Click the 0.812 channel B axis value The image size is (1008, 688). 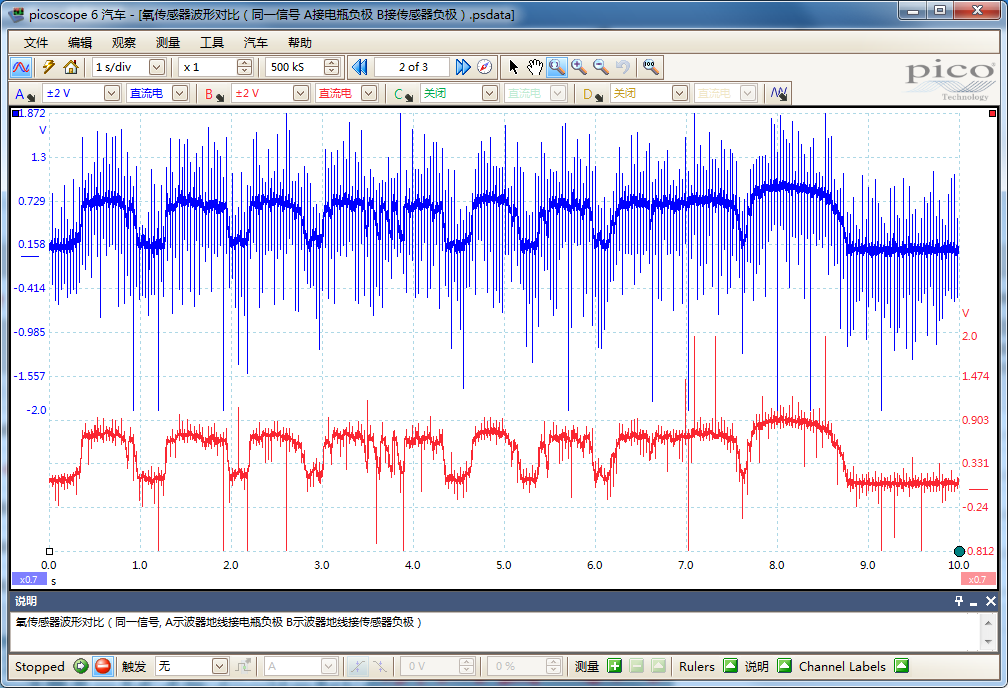pyautogui.click(x=980, y=551)
